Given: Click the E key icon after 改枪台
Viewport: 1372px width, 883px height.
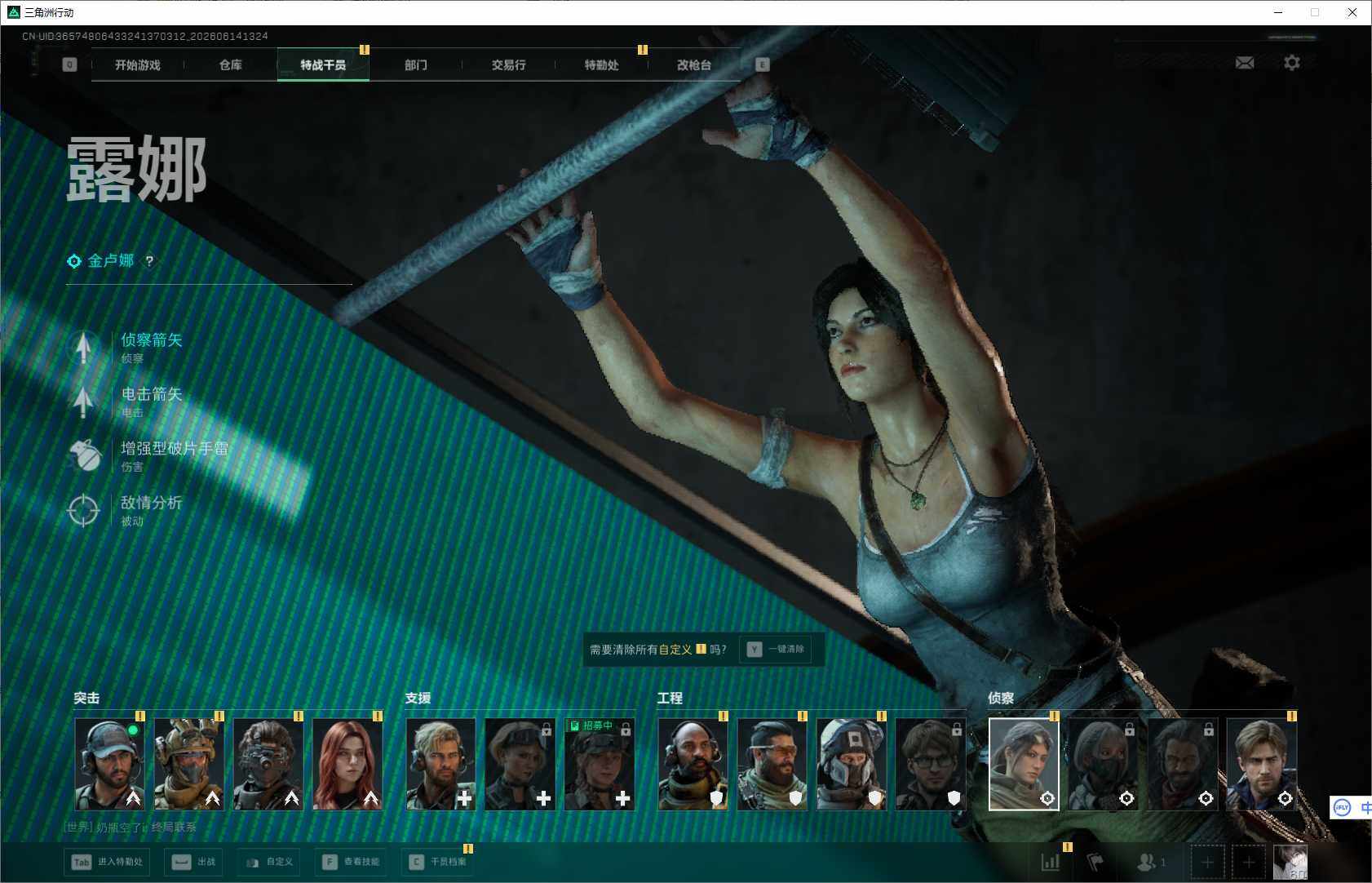Looking at the screenshot, I should pos(763,64).
